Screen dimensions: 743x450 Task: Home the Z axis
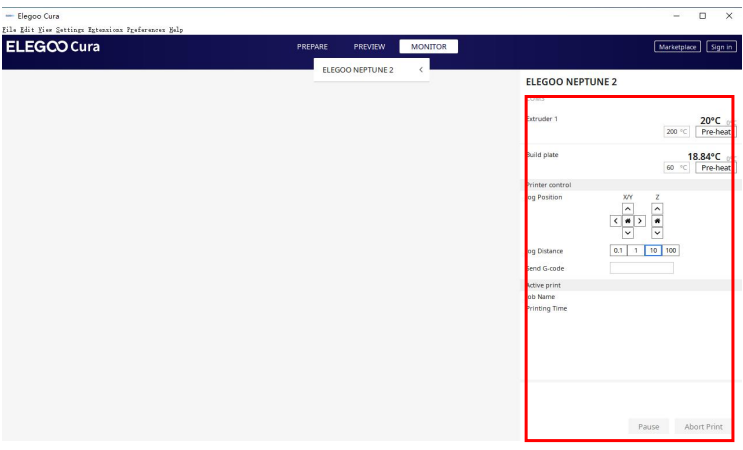657,221
